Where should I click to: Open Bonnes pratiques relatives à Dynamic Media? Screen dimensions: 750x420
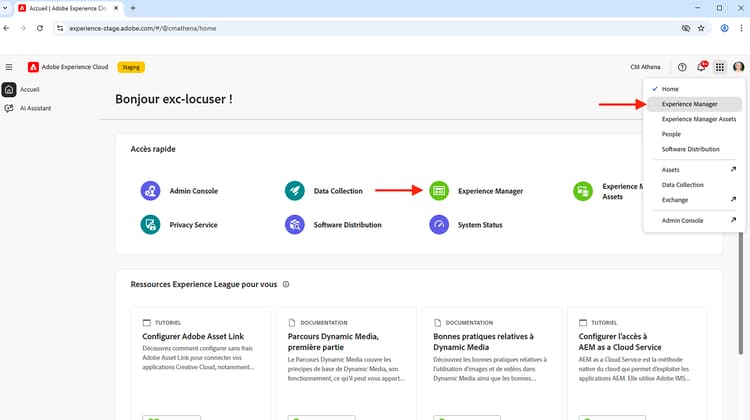click(492, 364)
